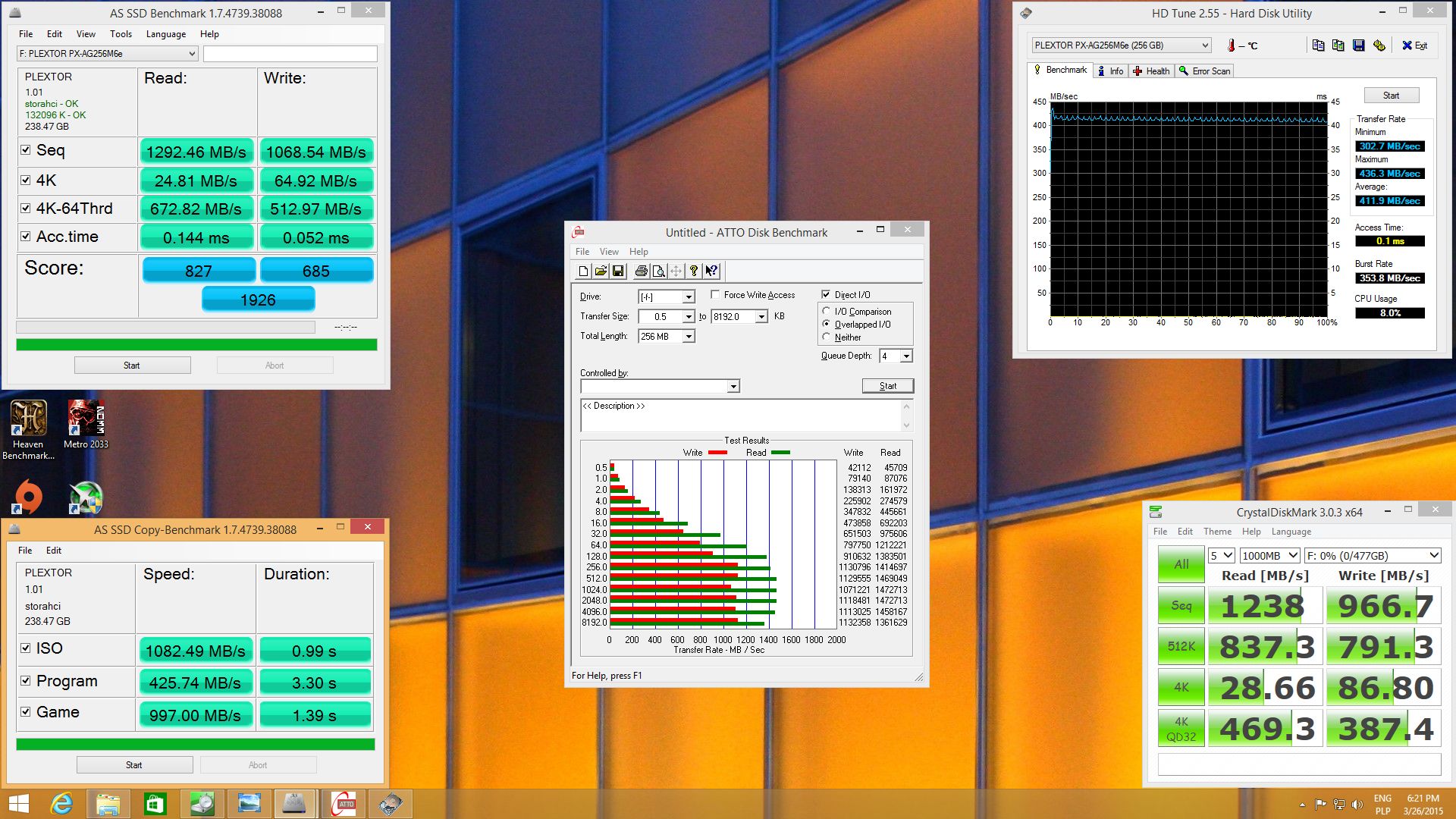Viewport: 1456px width, 819px height.
Task: Start the HD Tune benchmark
Action: tap(1391, 95)
